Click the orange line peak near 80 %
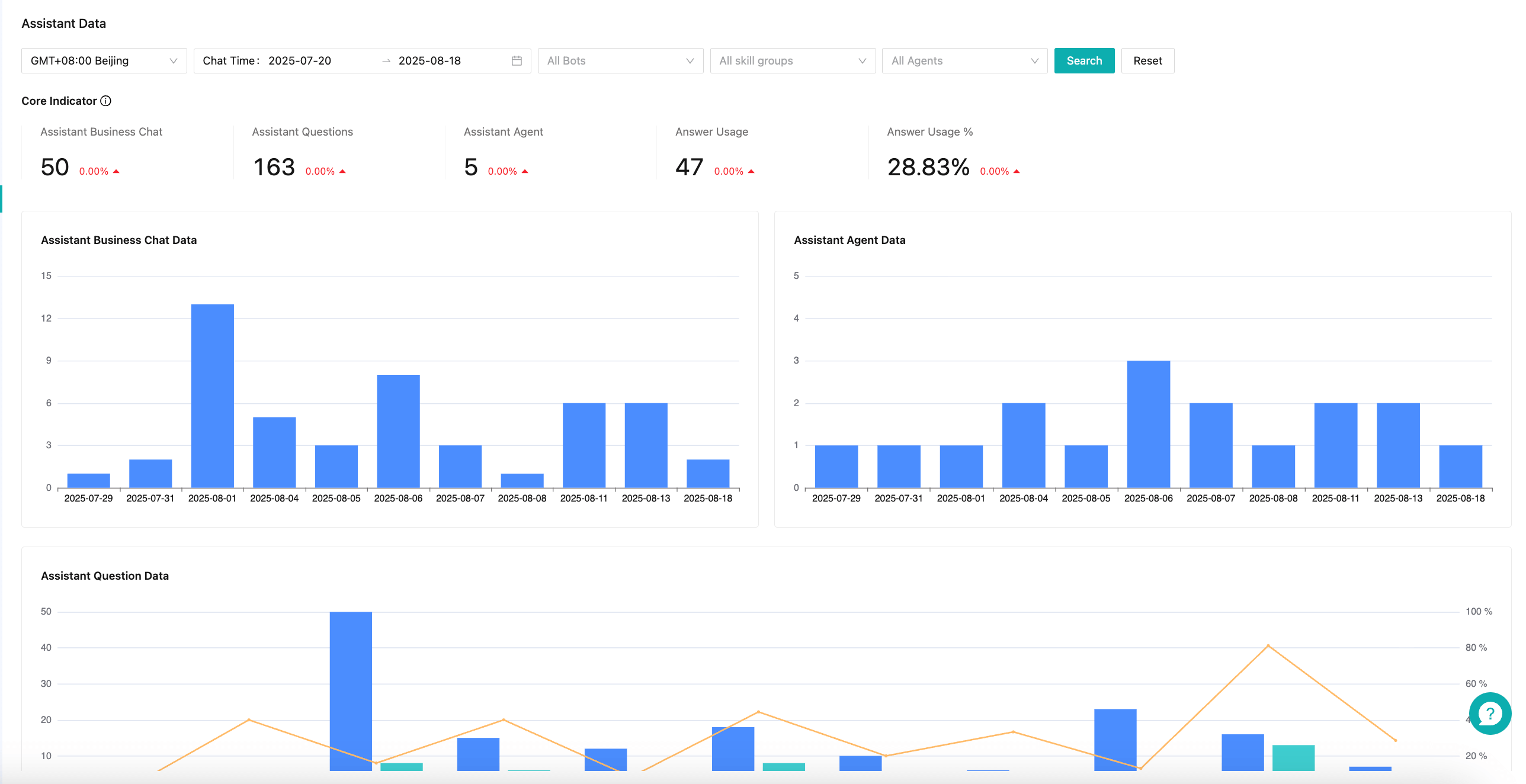This screenshot has height=784, width=1526. (1268, 645)
